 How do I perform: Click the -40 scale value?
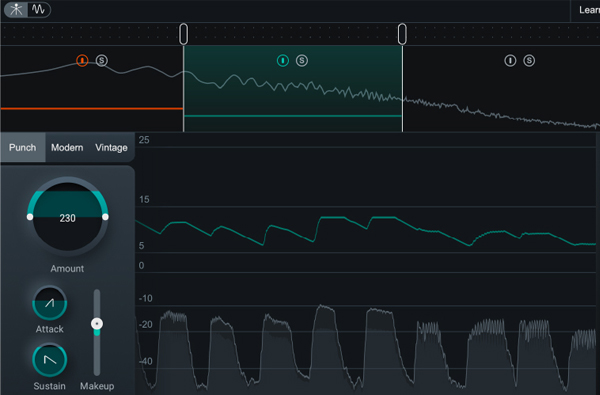point(145,361)
